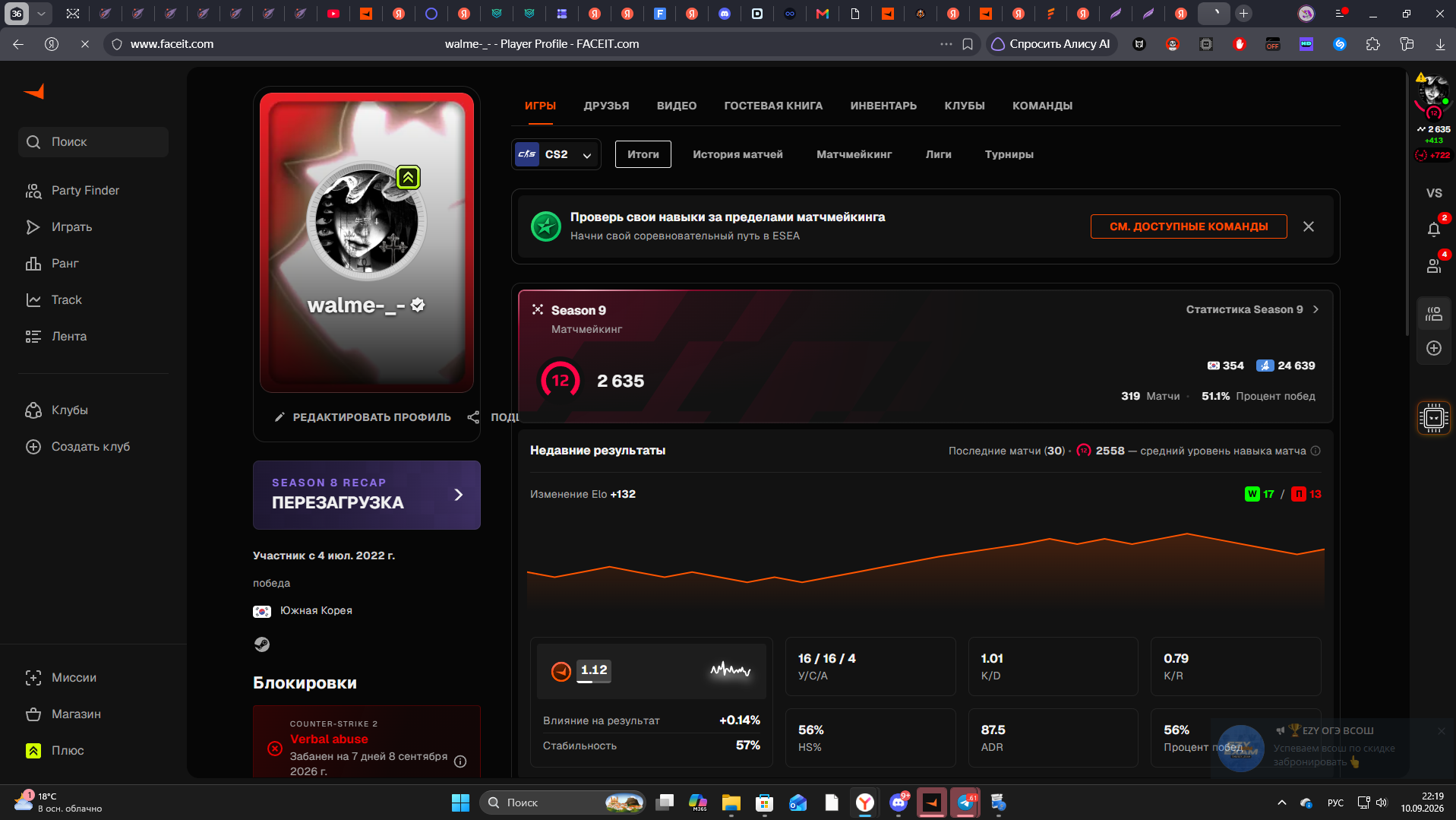The image size is (1456, 820).
Task: Open the weather widget on taskbar
Action: [x=58, y=803]
